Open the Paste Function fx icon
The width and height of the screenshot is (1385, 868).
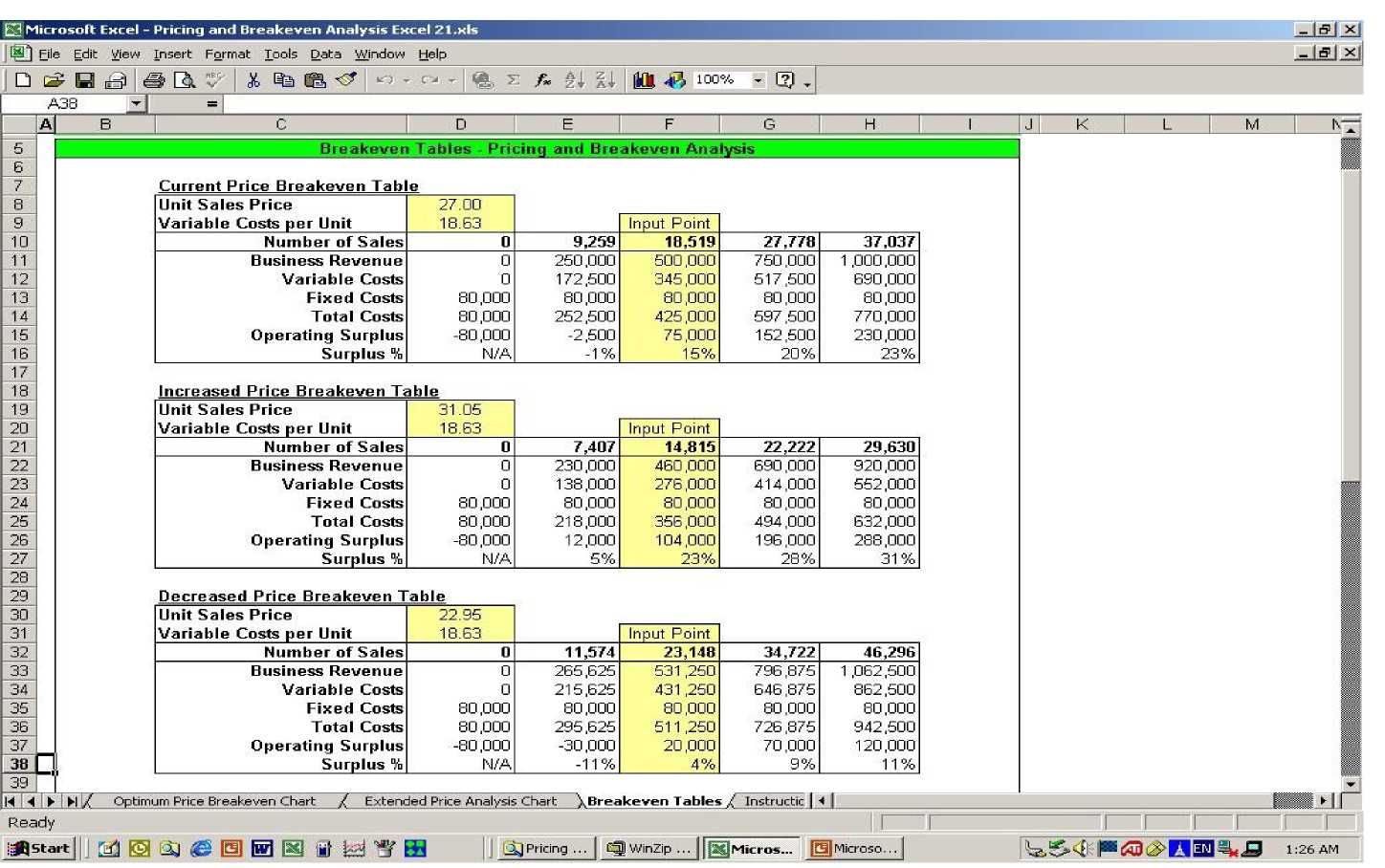[x=543, y=80]
